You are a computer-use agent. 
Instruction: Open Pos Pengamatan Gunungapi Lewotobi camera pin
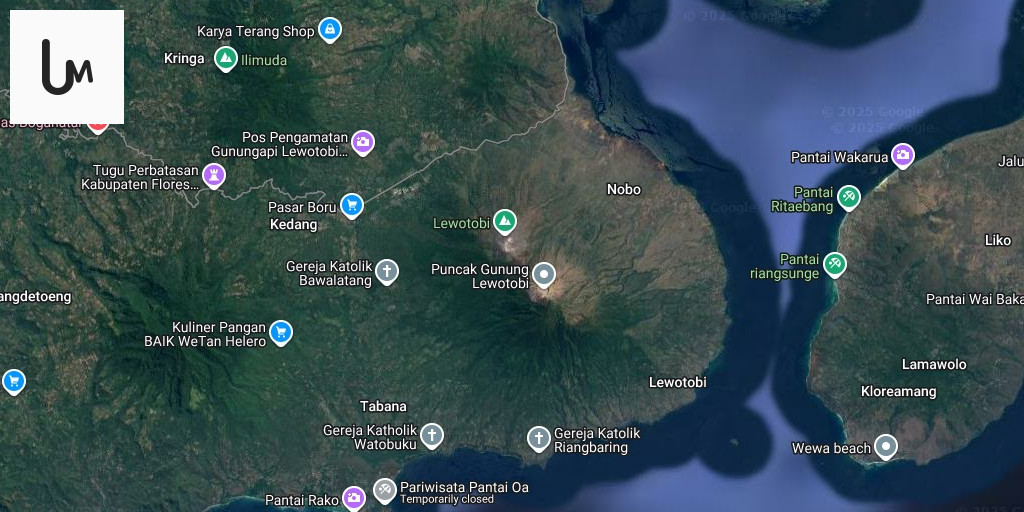tap(363, 143)
